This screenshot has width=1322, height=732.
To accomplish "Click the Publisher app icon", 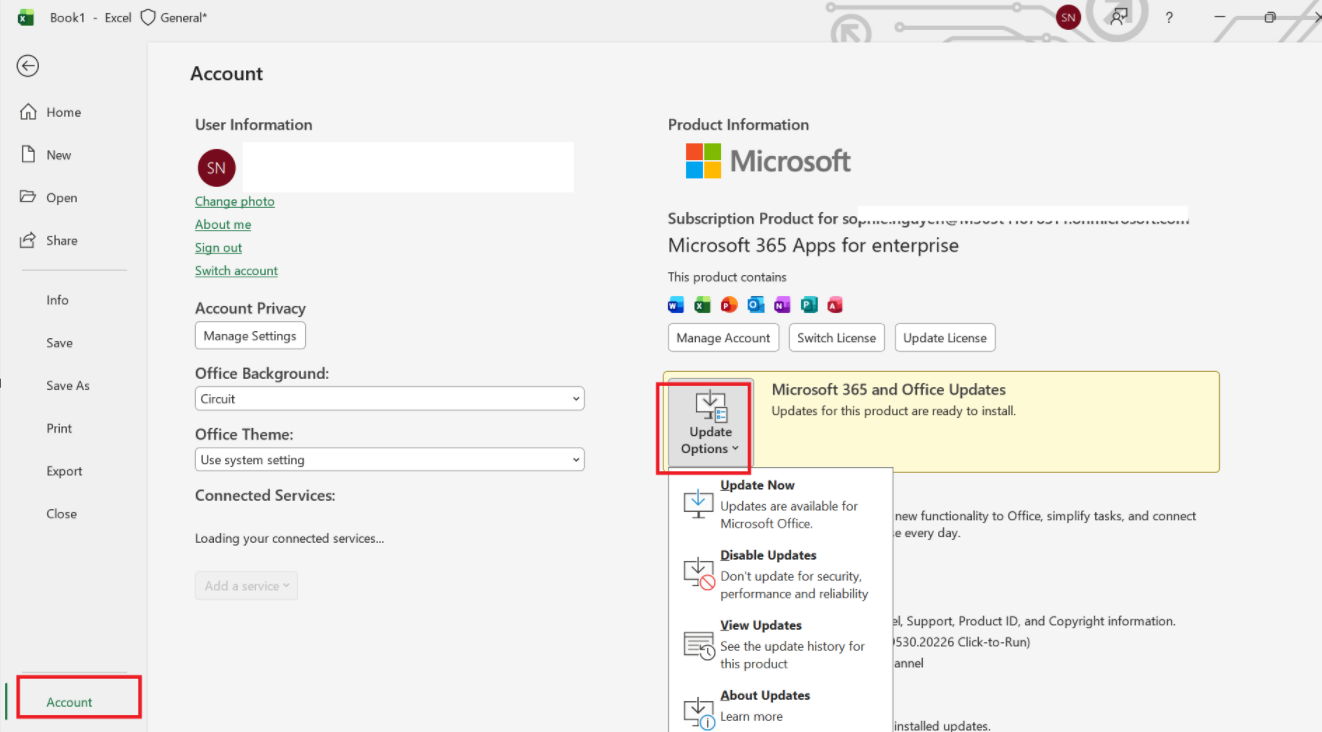I will pyautogui.click(x=809, y=305).
